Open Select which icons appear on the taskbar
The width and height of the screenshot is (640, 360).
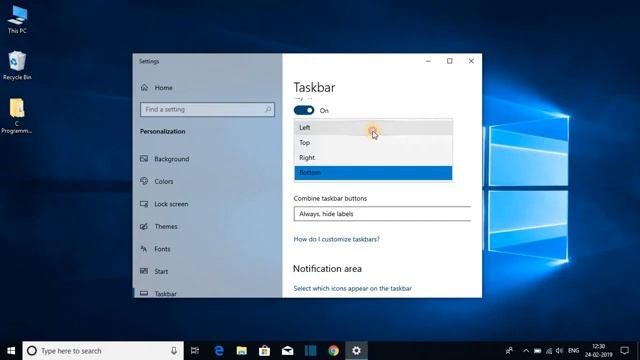click(353, 288)
